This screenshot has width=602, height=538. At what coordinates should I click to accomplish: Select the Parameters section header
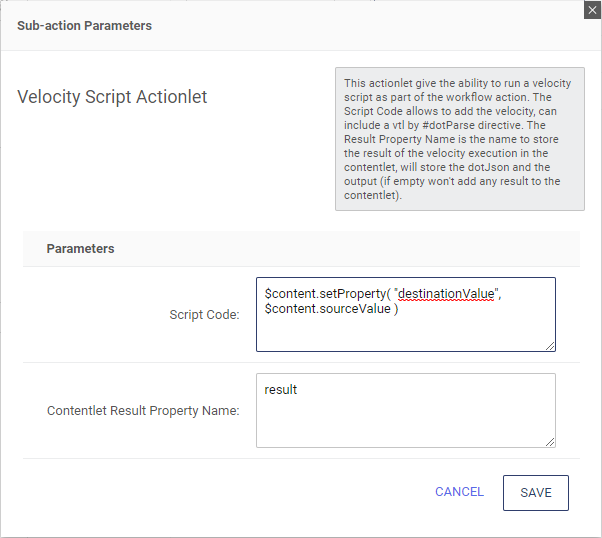point(80,248)
